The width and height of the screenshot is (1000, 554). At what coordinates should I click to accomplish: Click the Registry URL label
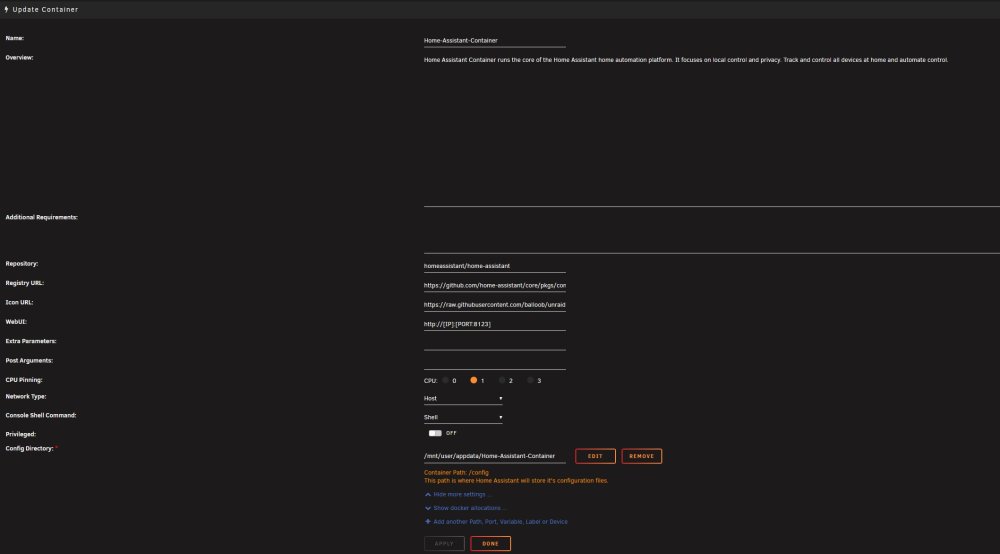[x=24, y=283]
